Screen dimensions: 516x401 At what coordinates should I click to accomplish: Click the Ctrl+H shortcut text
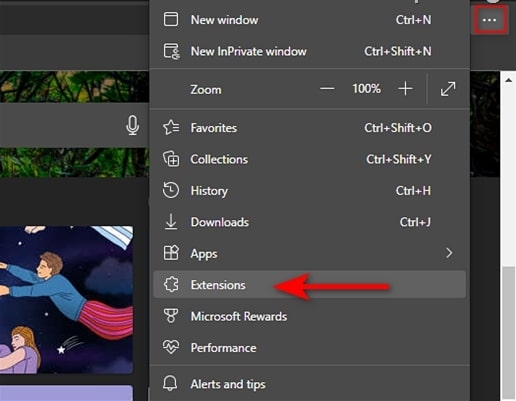pyautogui.click(x=413, y=191)
